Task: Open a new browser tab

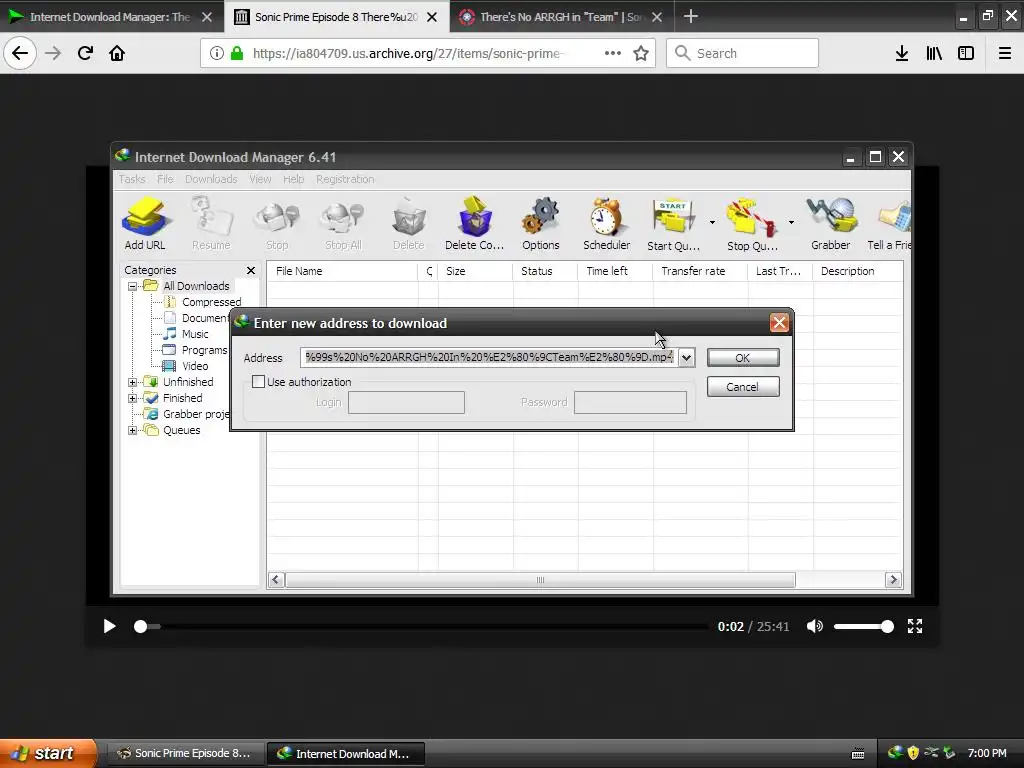Action: 691,16
